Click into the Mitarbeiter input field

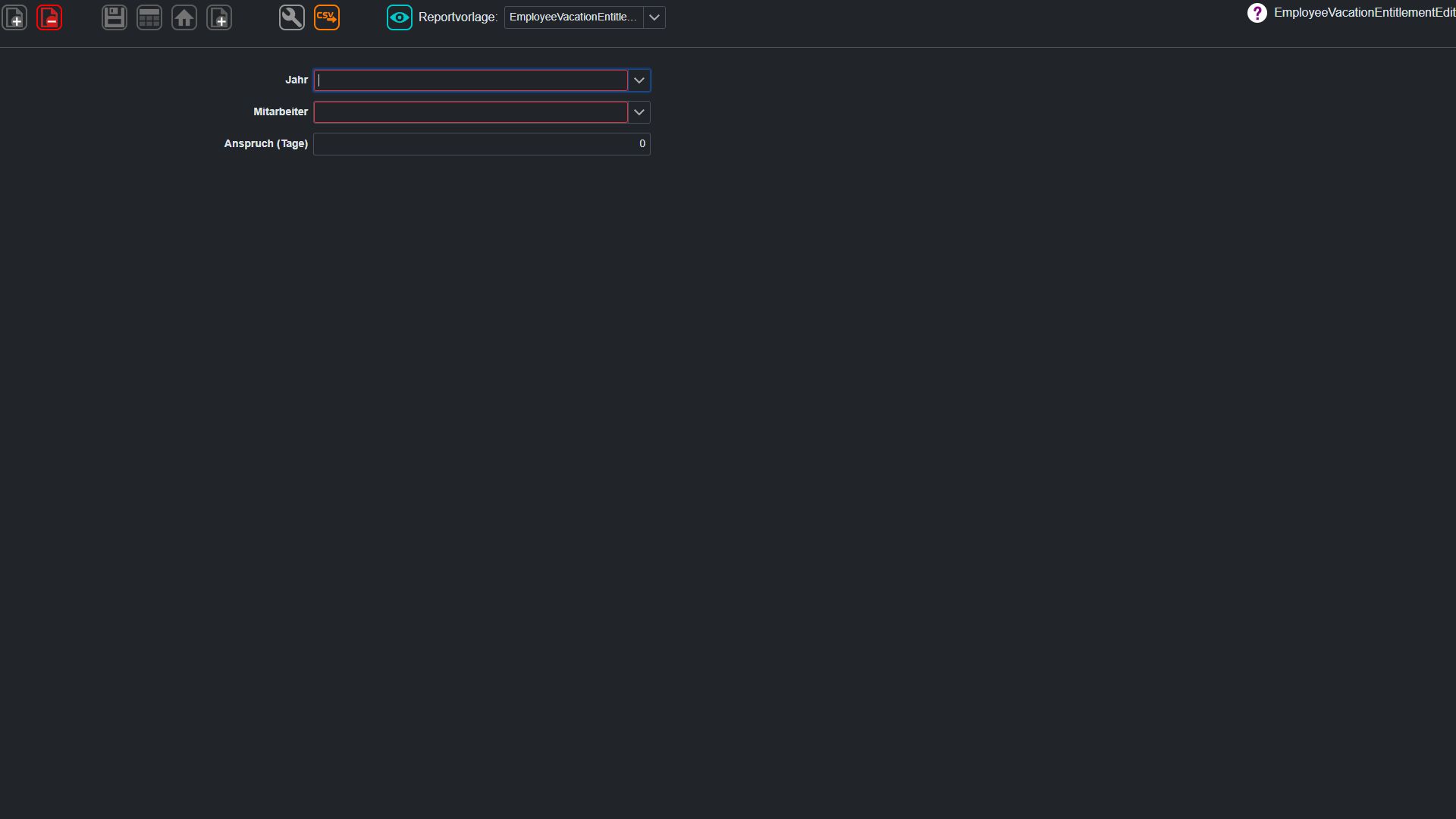pos(471,112)
